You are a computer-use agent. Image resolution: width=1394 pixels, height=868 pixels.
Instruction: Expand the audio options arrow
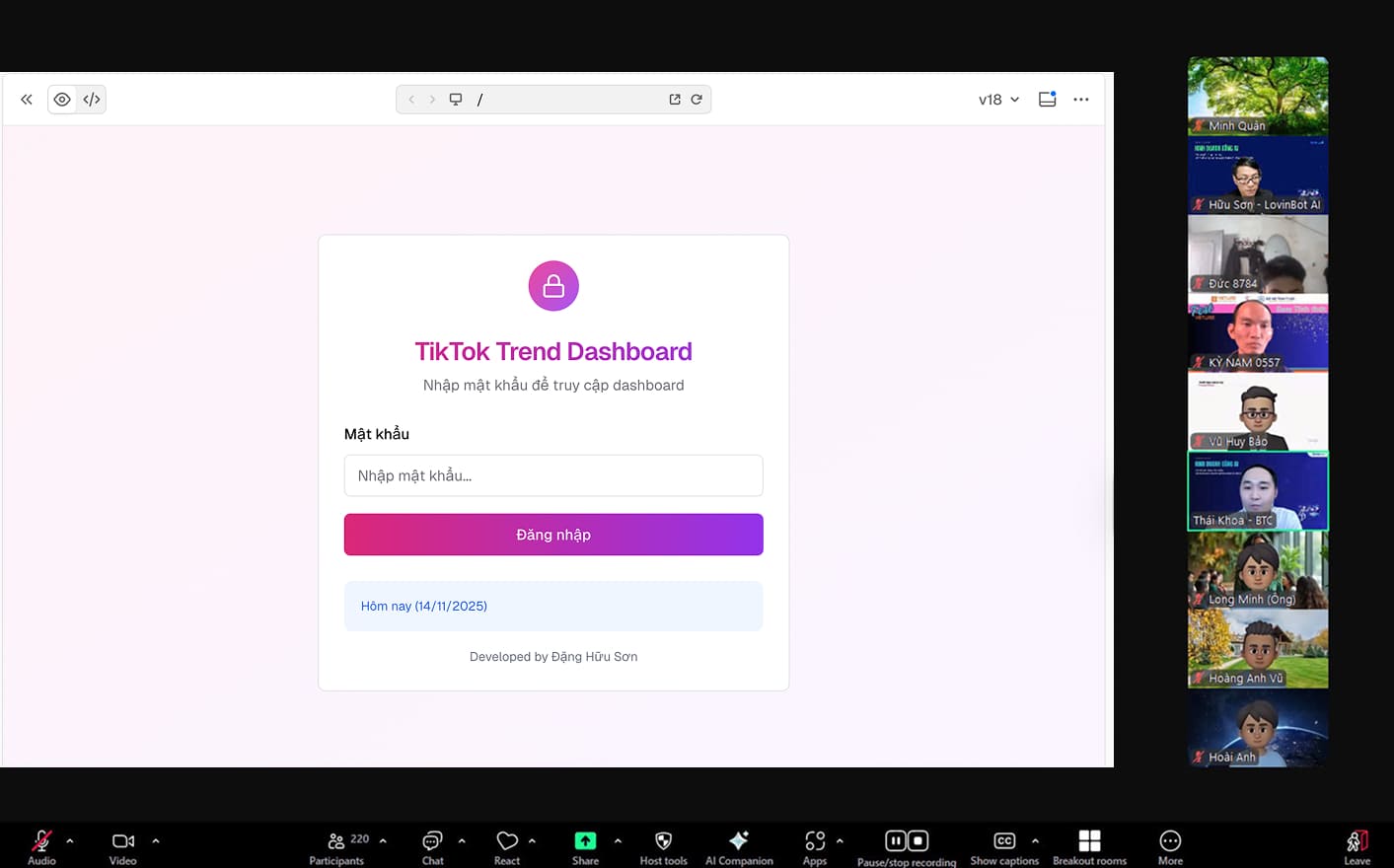[x=70, y=841]
